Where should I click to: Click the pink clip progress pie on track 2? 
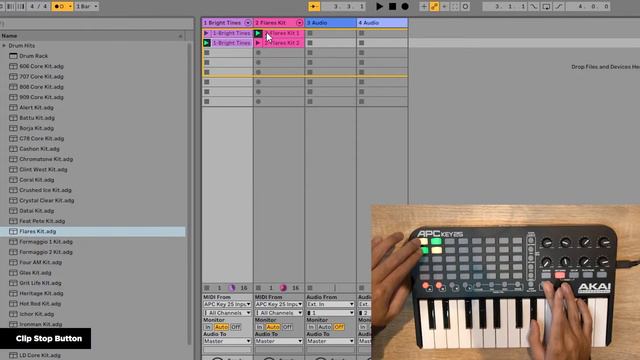(283, 288)
